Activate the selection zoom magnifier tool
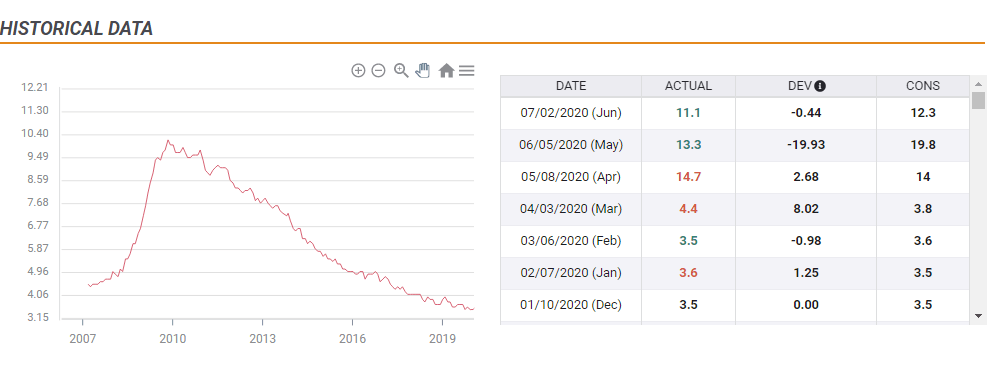This screenshot has width=1001, height=365. click(401, 70)
